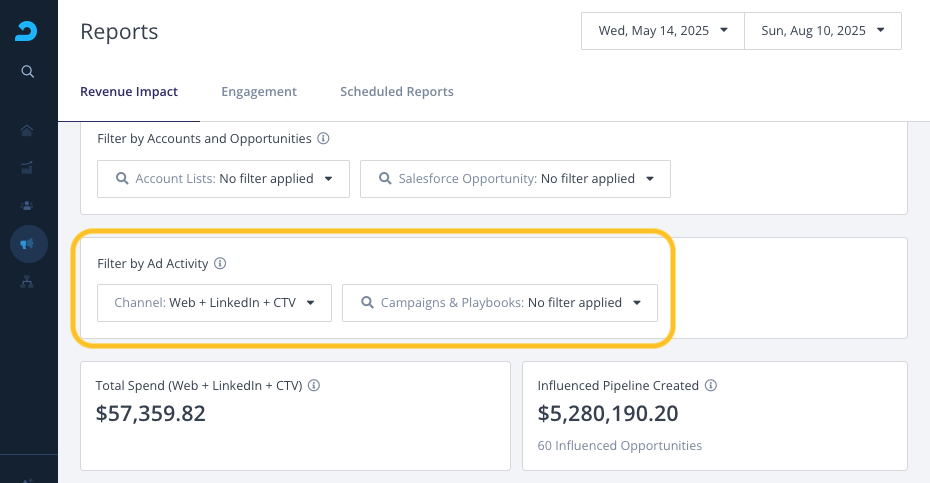Open the people/audience sidebar icon

click(28, 205)
